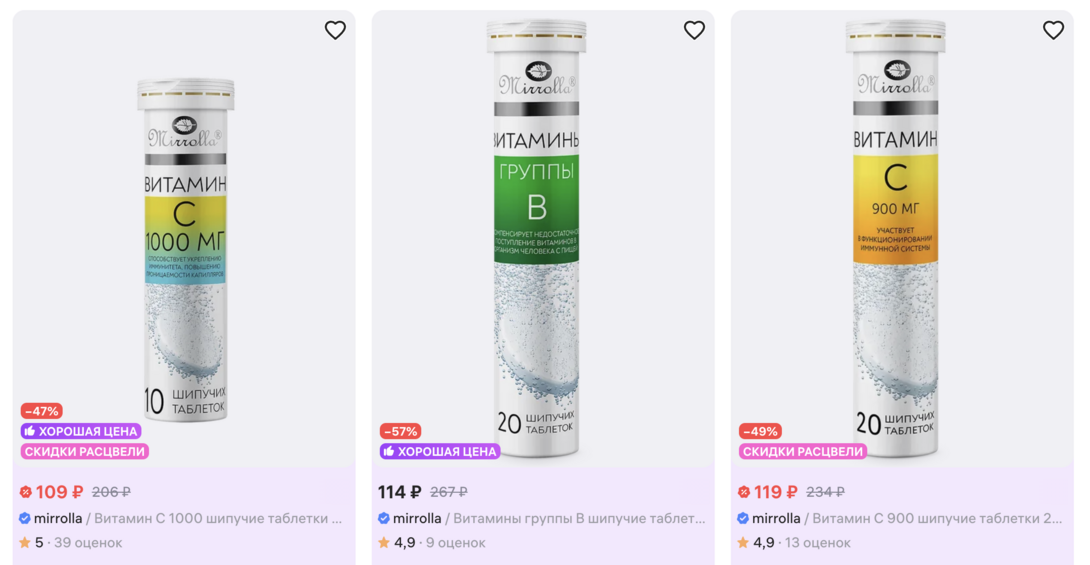1090x565 pixels.
Task: Open the Vitamins group B product image
Action: tap(535, 240)
